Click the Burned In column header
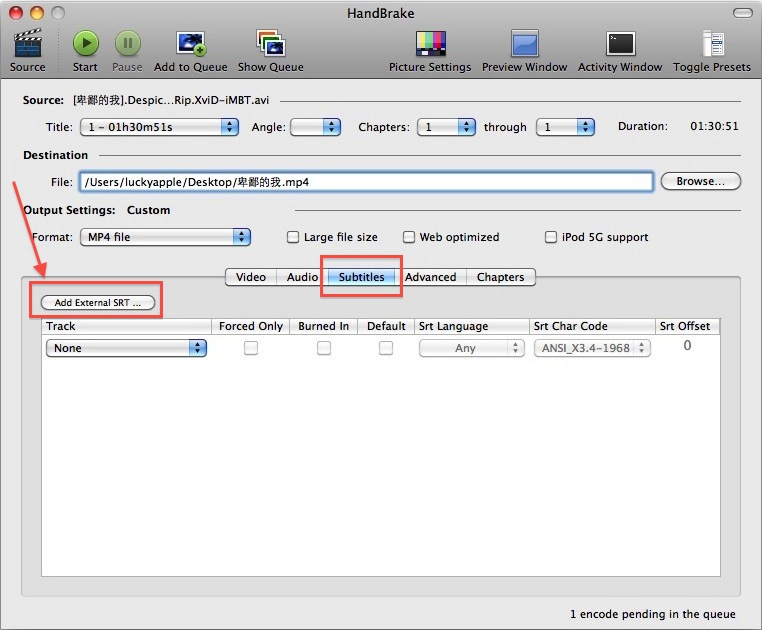 (324, 326)
